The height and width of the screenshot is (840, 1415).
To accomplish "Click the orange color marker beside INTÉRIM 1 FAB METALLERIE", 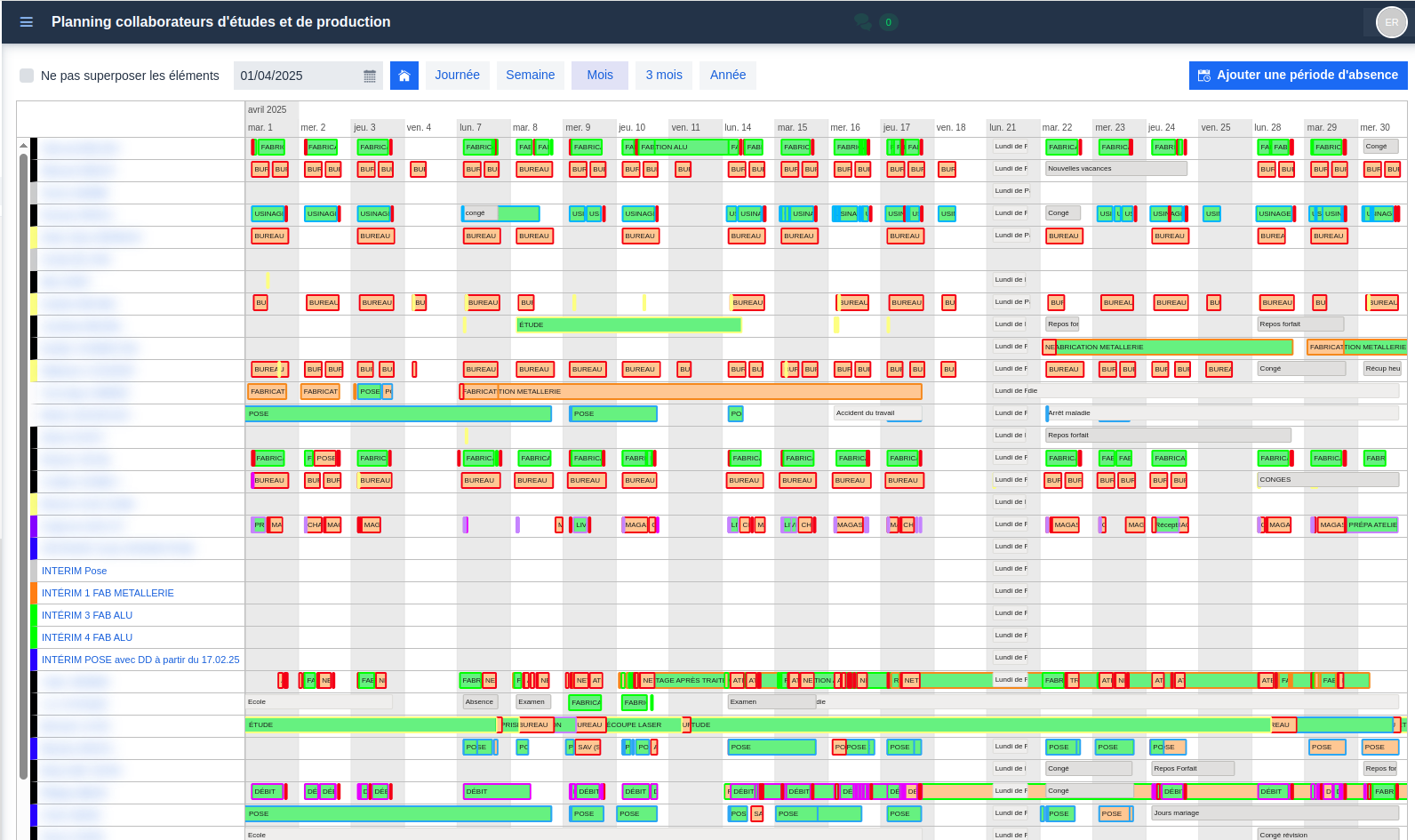I will pyautogui.click(x=34, y=593).
